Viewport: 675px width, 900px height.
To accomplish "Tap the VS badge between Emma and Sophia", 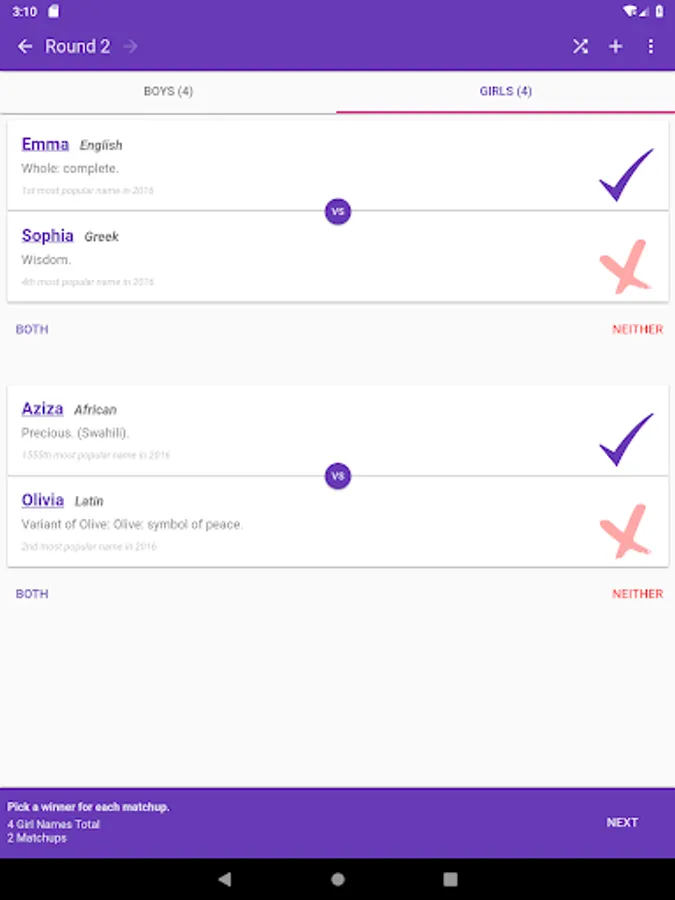I will [x=338, y=212].
